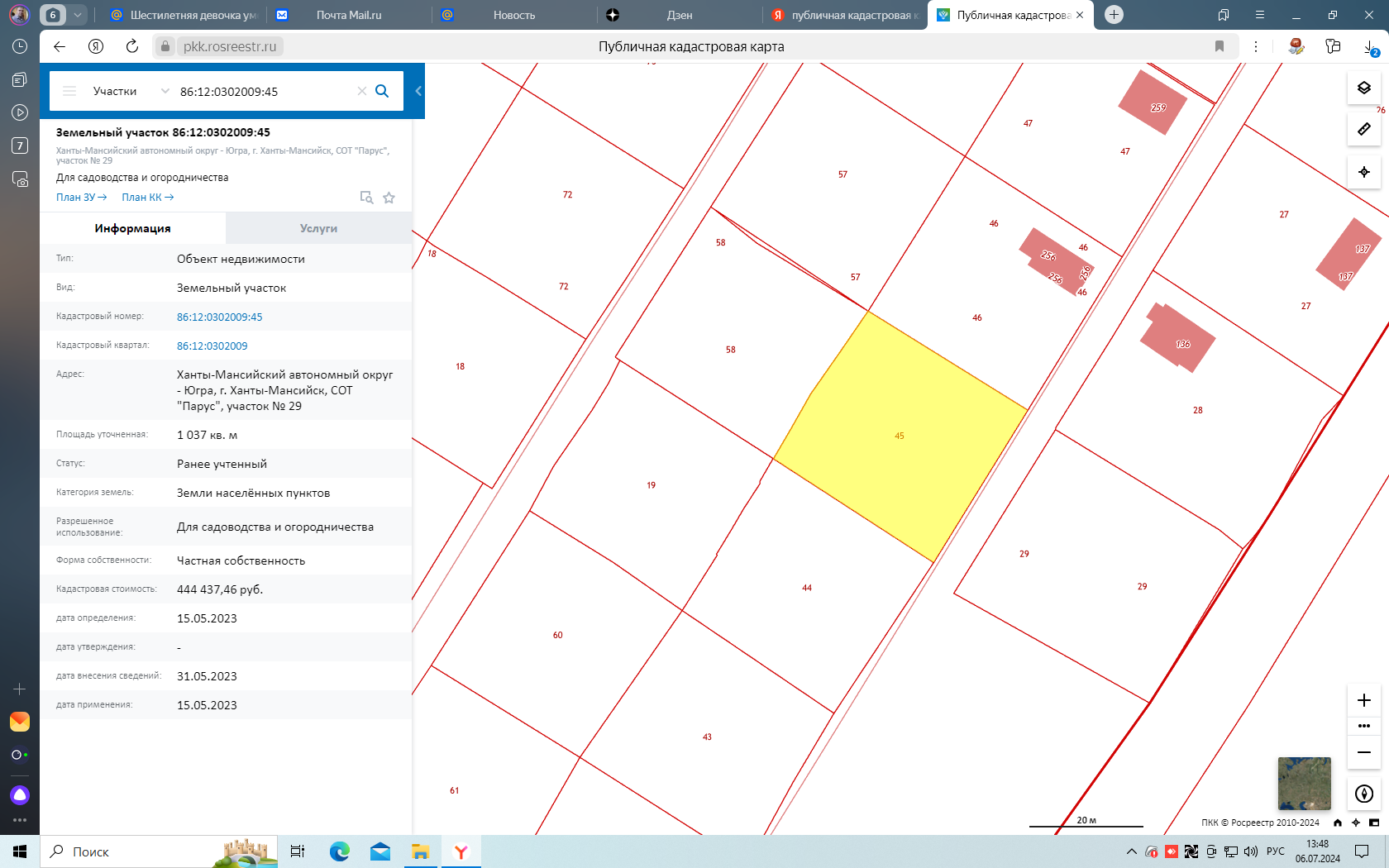Toggle satellite basemap thumbnail

[1304, 784]
